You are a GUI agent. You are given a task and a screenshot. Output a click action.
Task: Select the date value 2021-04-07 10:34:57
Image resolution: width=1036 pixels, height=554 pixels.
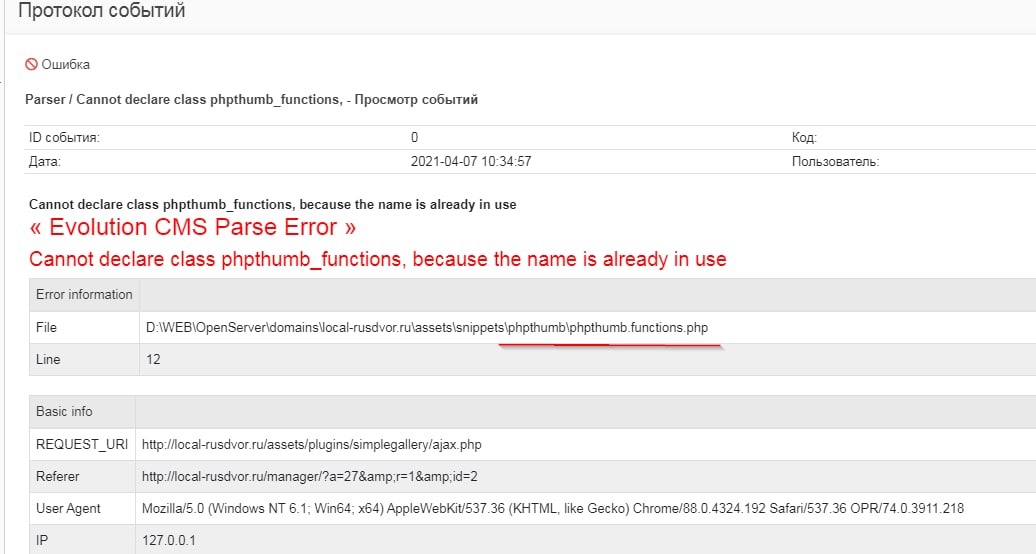[471, 161]
